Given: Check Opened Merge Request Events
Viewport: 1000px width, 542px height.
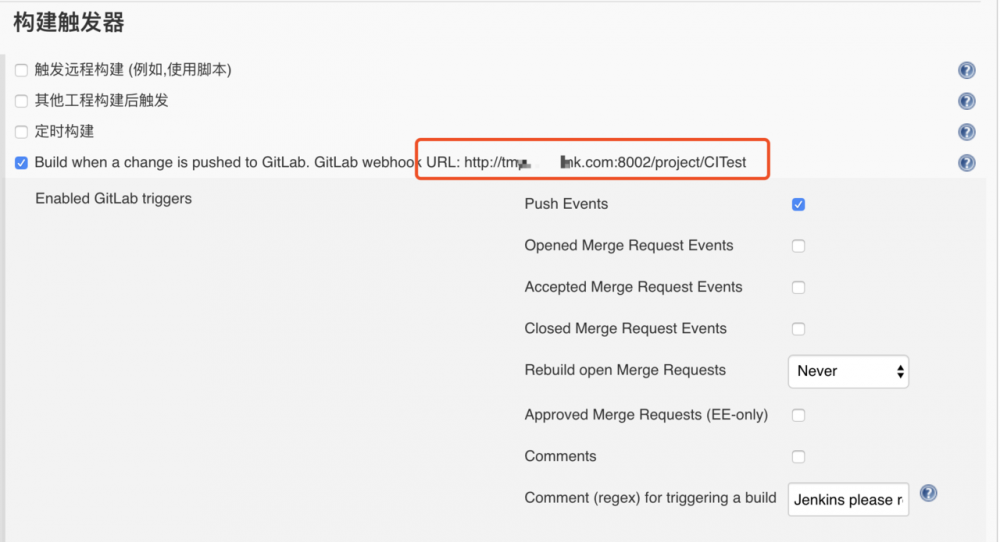Looking at the screenshot, I should tap(798, 245).
